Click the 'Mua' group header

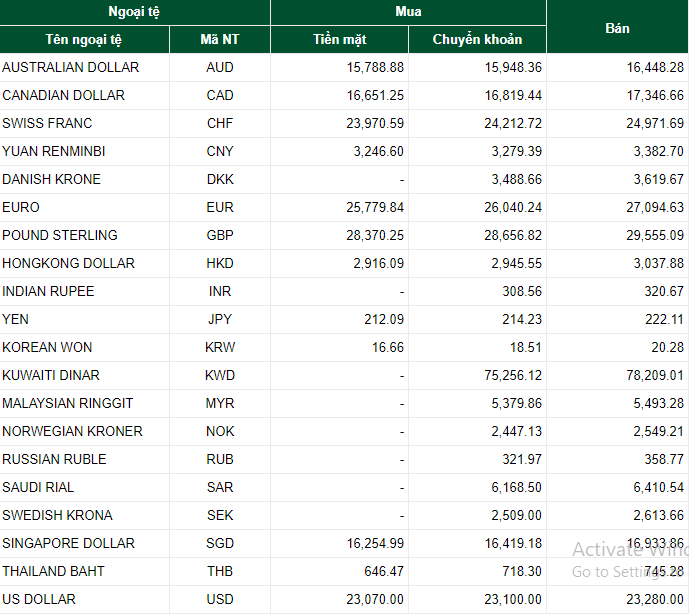pos(408,12)
